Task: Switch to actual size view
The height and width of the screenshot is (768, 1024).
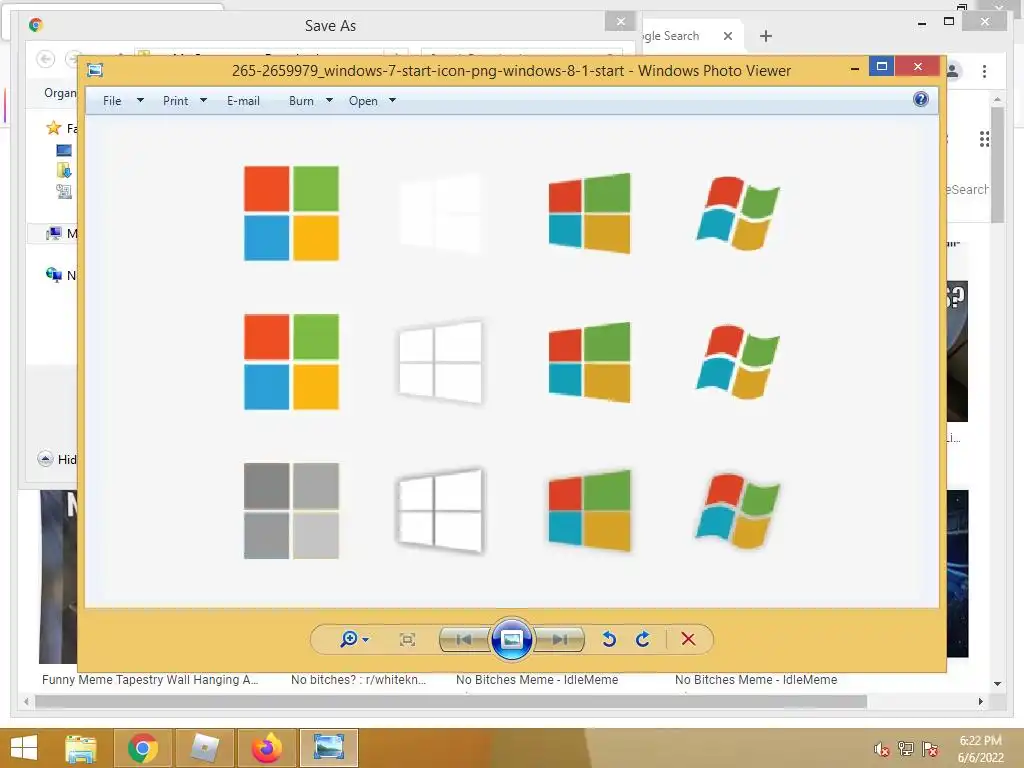Action: 407,639
